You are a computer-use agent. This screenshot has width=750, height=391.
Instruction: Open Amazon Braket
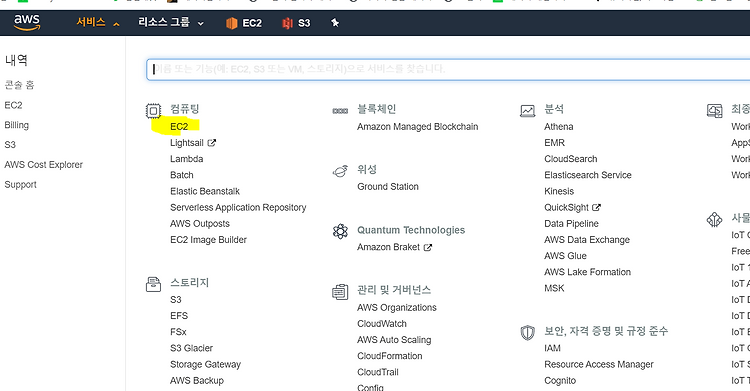(x=388, y=247)
